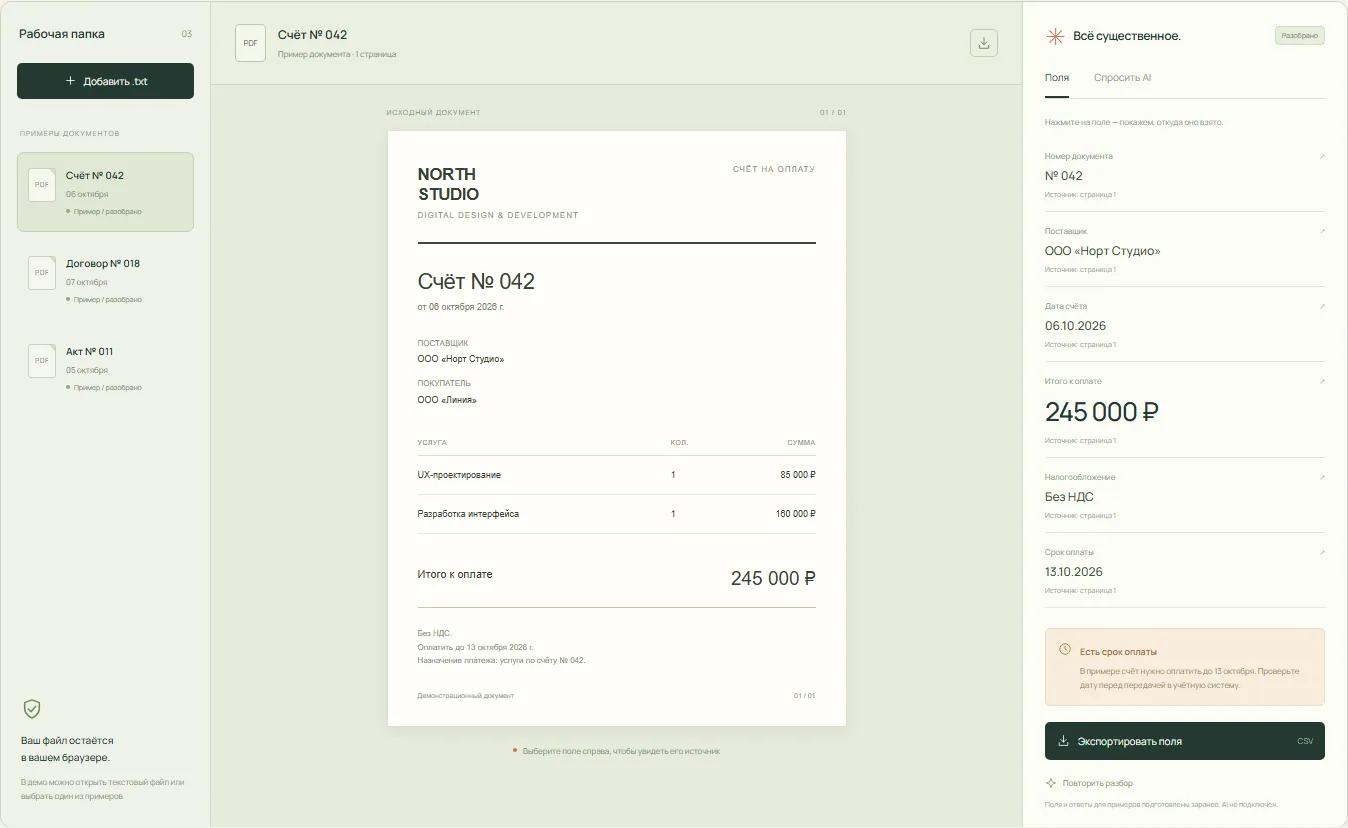The height and width of the screenshot is (828, 1348).
Task: Click the arrow icon on the Итого к оплате field
Action: (1321, 381)
